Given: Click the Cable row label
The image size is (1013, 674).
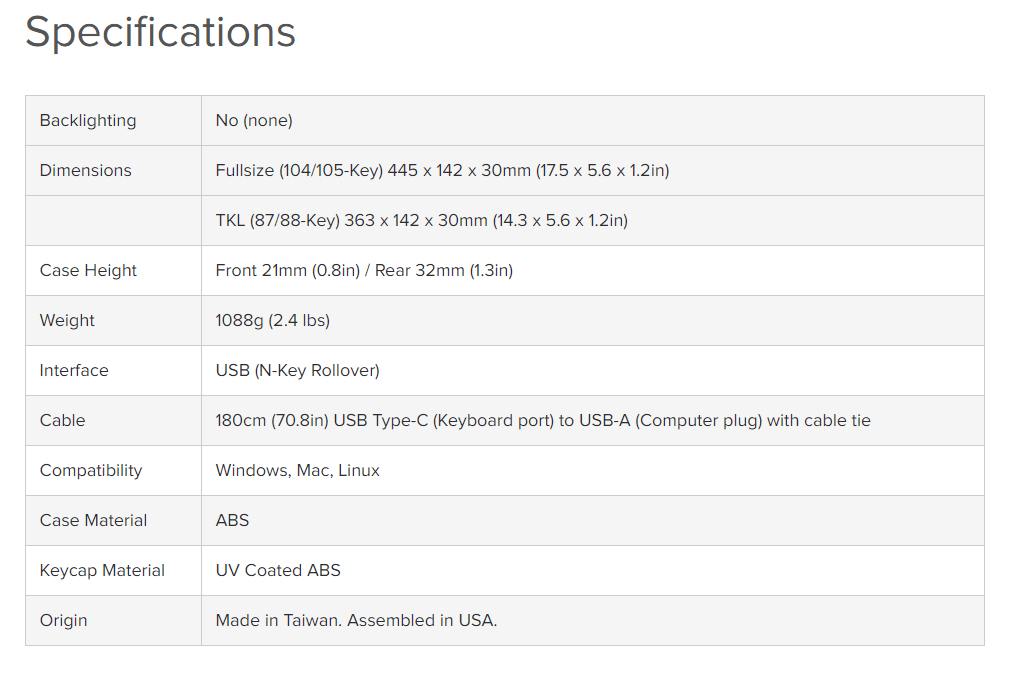Looking at the screenshot, I should click(x=62, y=420).
